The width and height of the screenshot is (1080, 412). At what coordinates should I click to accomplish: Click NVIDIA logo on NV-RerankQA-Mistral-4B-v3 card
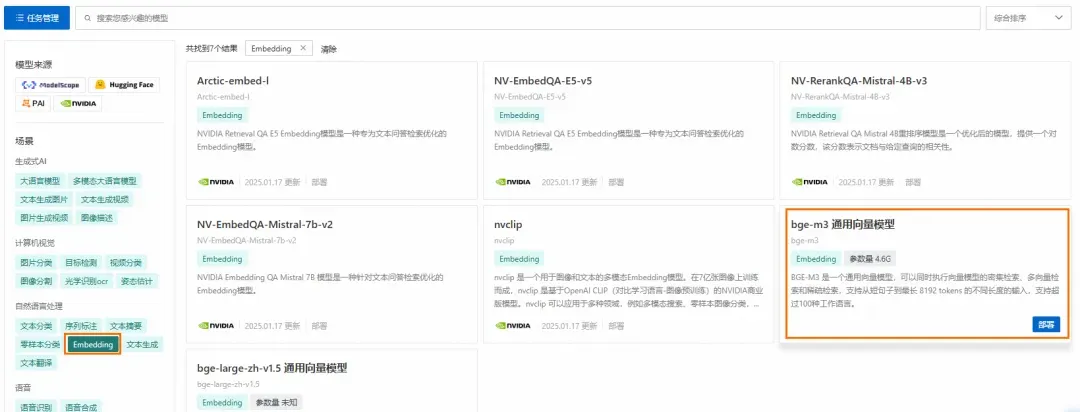click(810, 182)
